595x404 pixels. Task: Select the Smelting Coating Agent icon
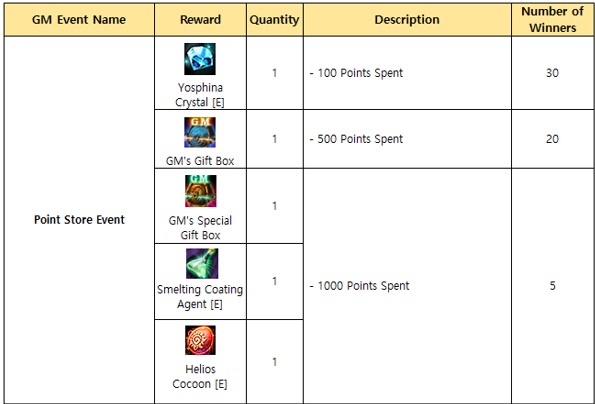(x=202, y=264)
